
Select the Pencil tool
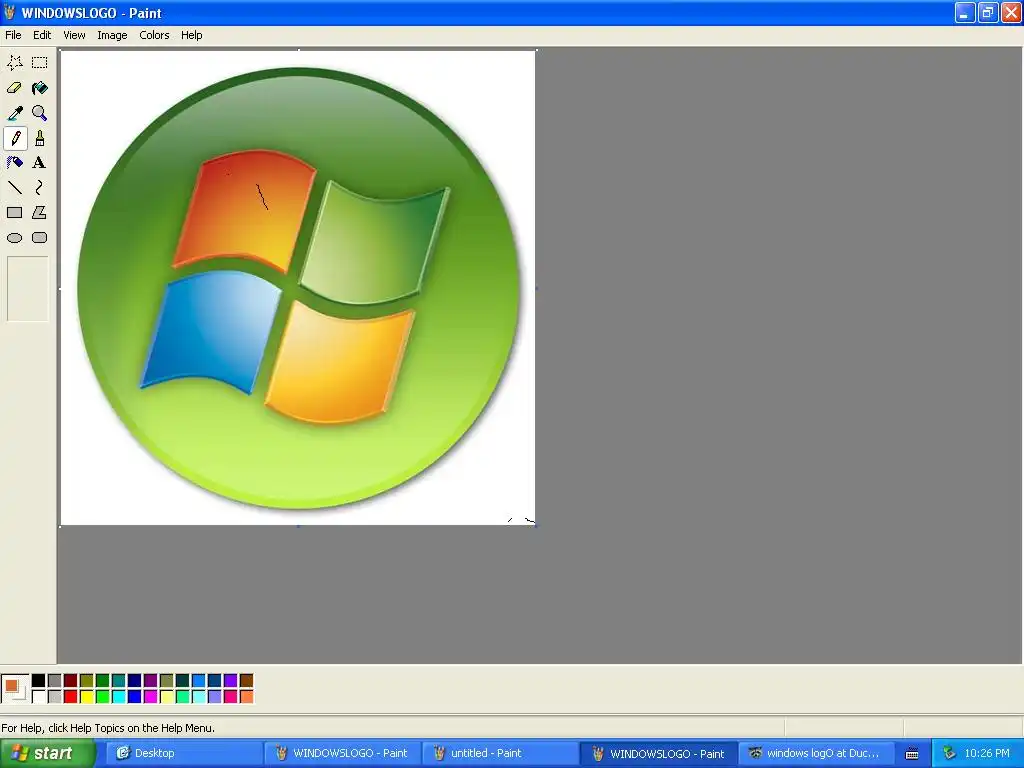pyautogui.click(x=14, y=138)
